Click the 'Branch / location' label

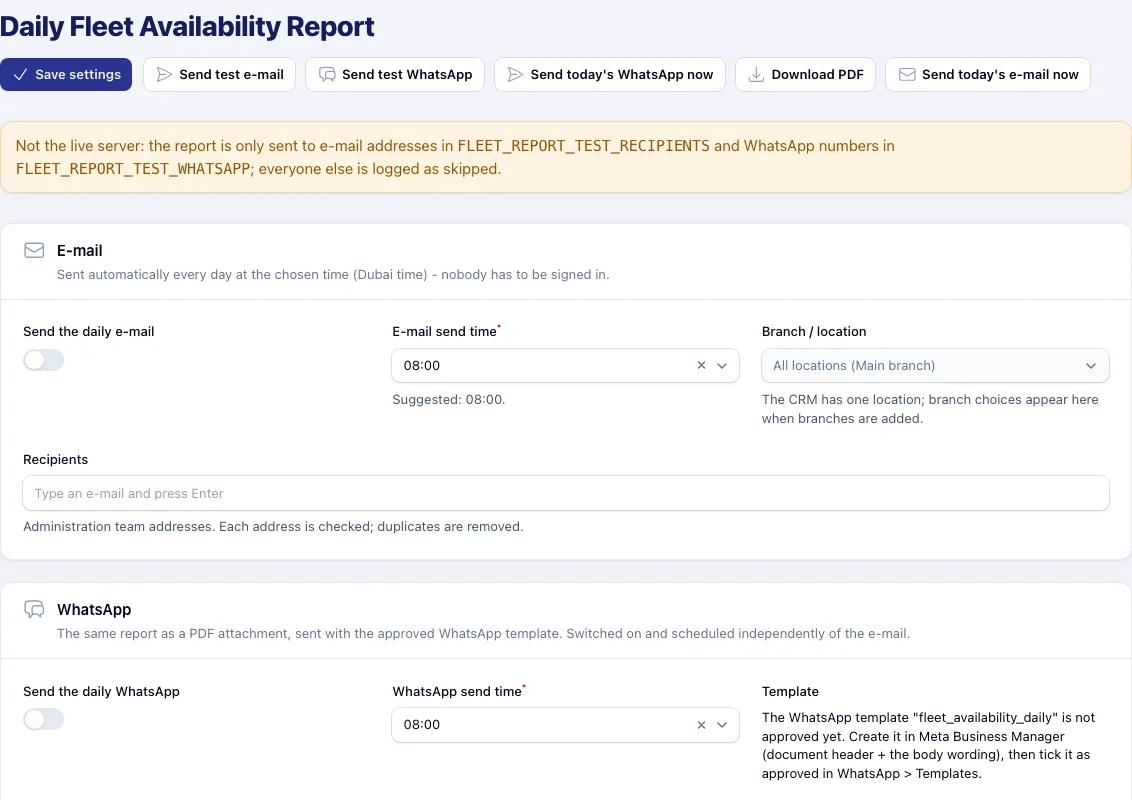tap(814, 331)
